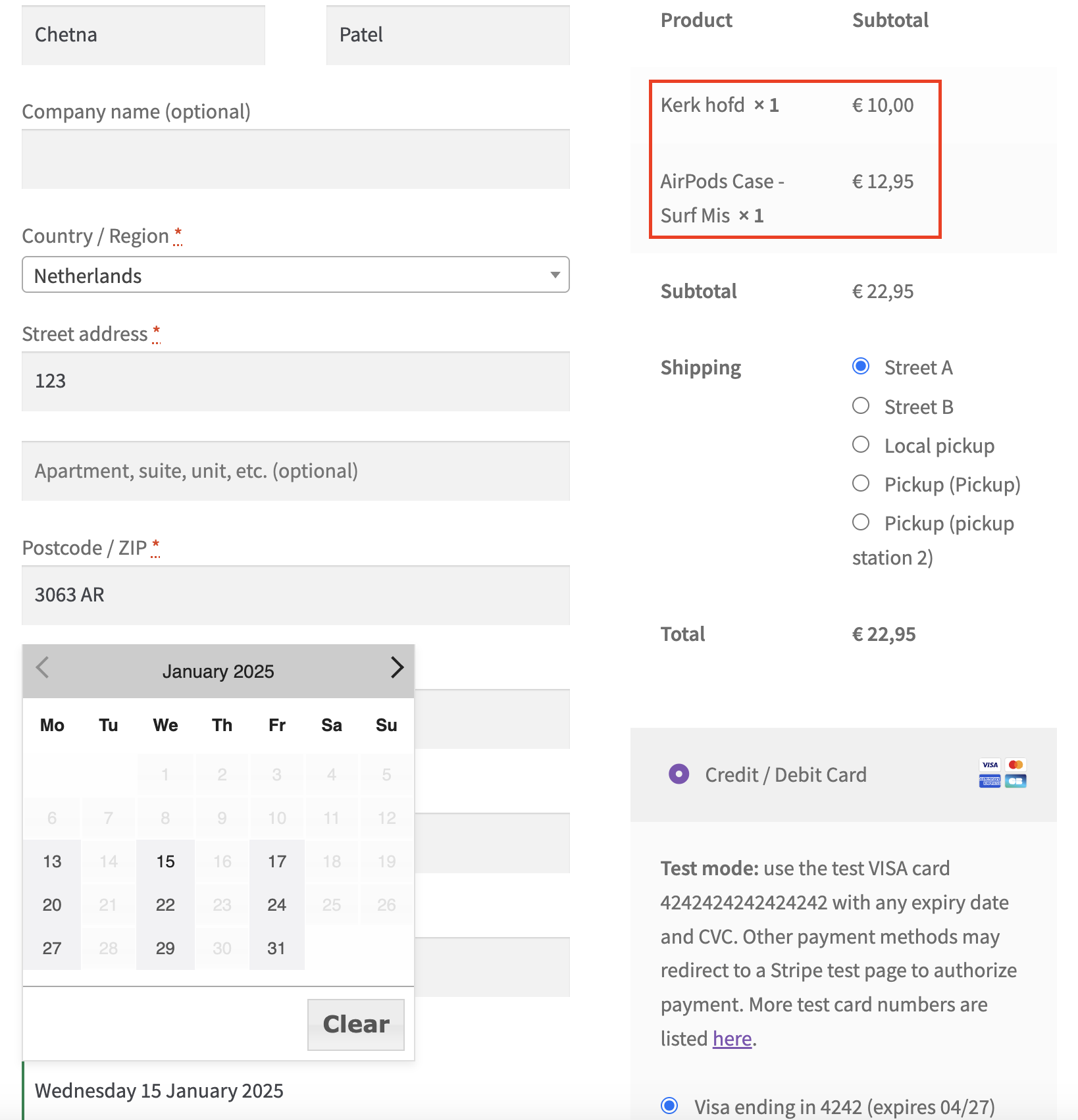Open the test card numbers 'here' link
1078x1120 pixels.
[x=732, y=1038]
